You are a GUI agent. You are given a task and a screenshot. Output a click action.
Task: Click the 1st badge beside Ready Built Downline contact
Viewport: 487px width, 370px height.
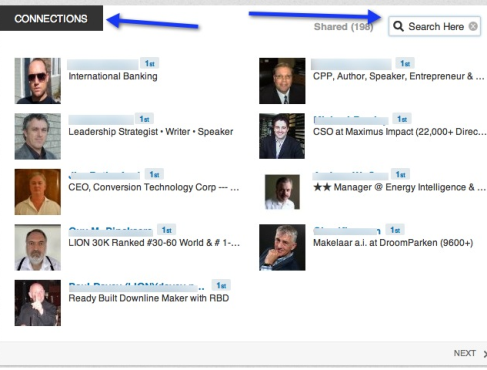pos(221,285)
